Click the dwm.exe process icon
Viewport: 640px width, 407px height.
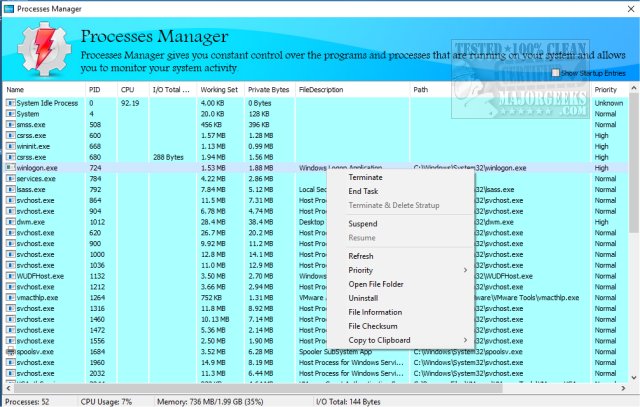(11, 222)
